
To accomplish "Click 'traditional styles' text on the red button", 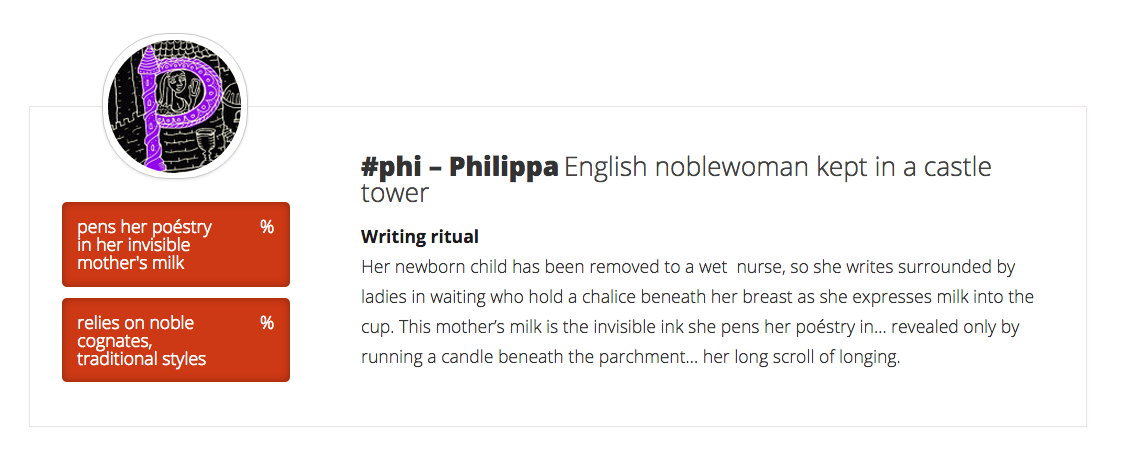I will (x=141, y=359).
